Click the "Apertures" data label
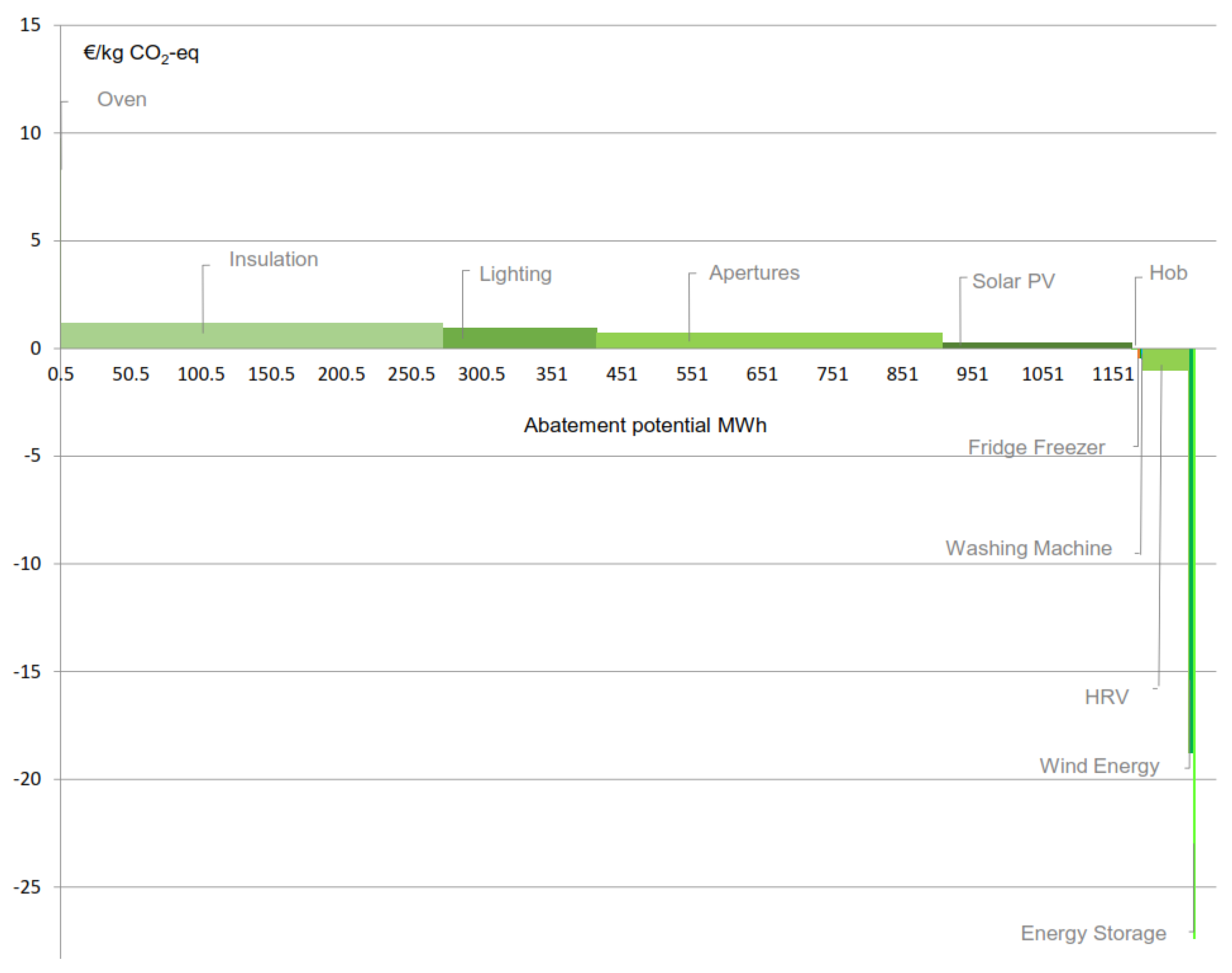1232x973 pixels. pyautogui.click(x=753, y=273)
